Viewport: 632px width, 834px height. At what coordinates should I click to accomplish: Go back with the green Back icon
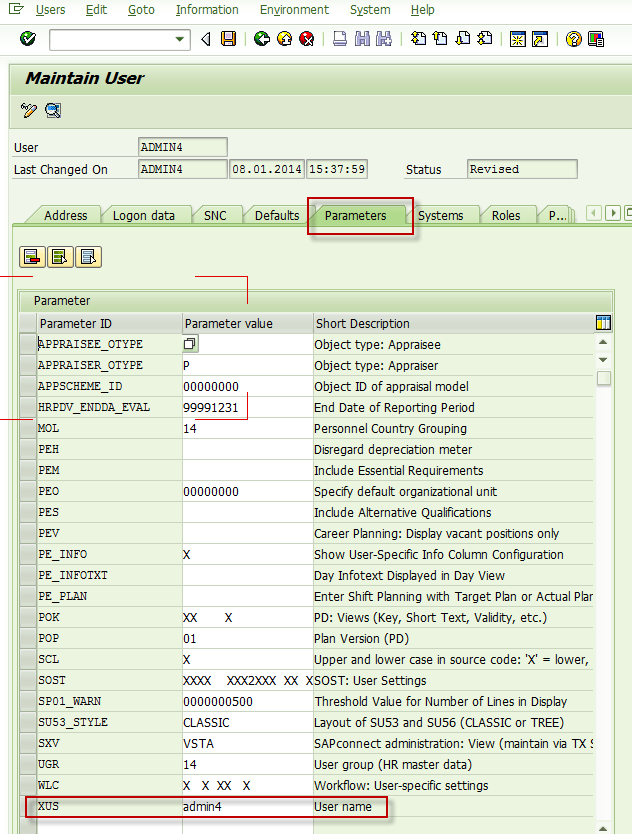tap(262, 39)
